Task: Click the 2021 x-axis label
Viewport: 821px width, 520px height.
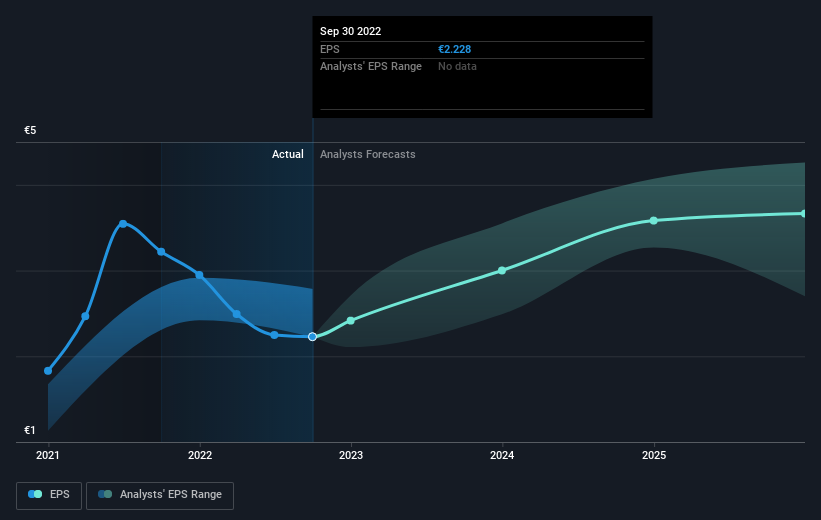Action: tap(48, 456)
